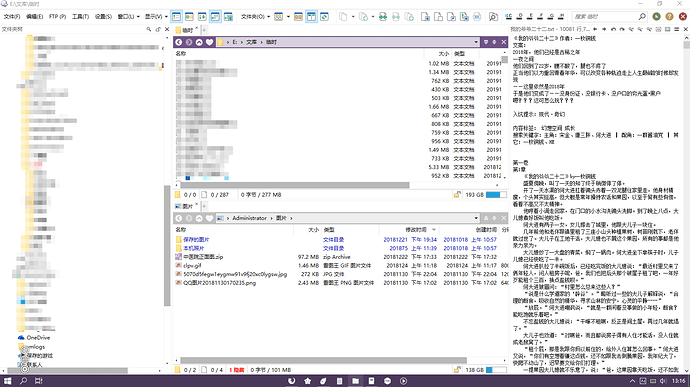Switch to the 图片 tab in lower lister
The width and height of the screenshot is (690, 387).
[187, 206]
